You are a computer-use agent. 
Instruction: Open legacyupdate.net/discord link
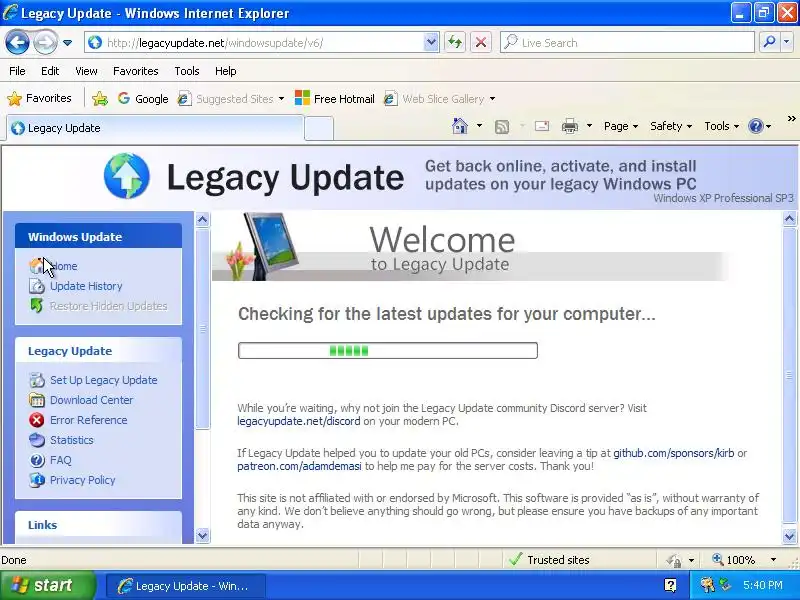point(298,421)
